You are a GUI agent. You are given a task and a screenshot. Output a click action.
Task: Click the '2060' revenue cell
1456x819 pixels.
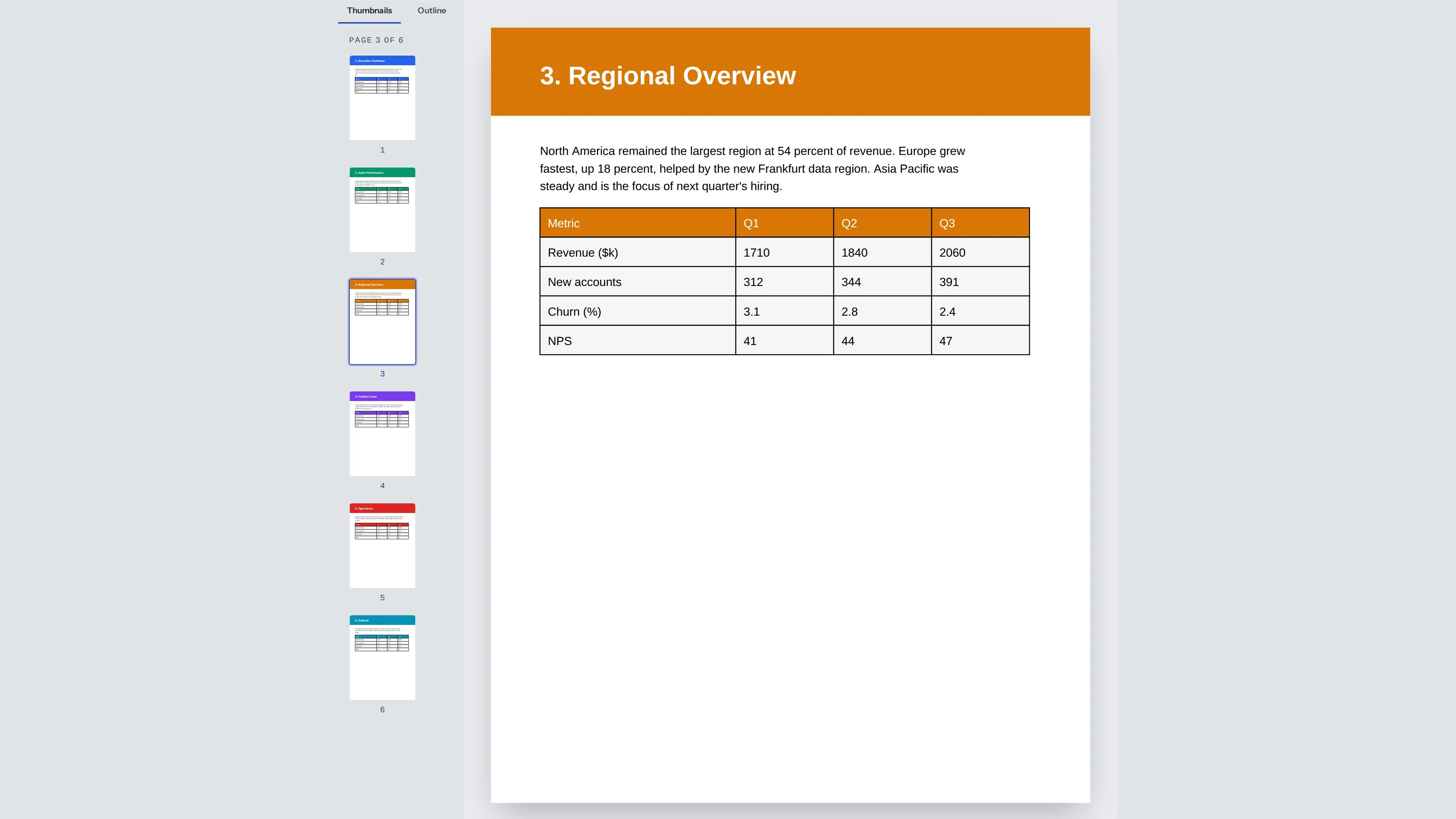pyautogui.click(x=981, y=252)
